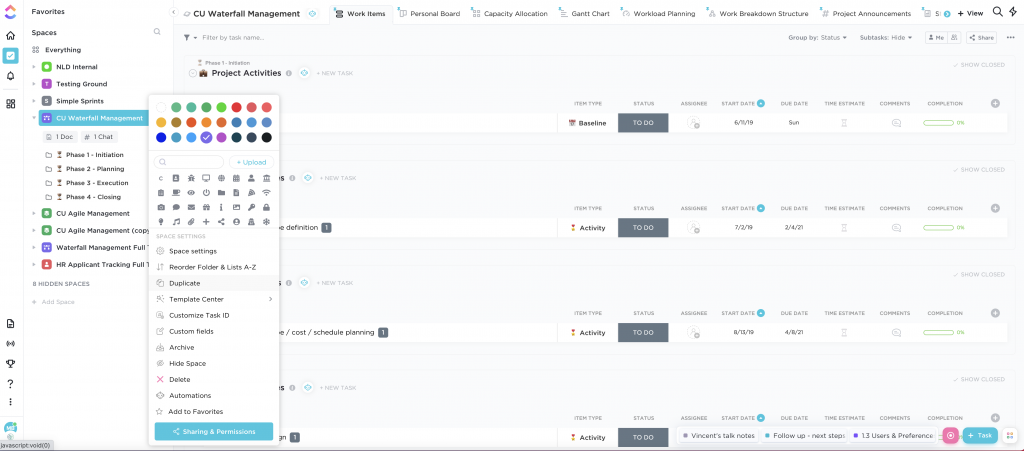Viewport: 1024px width, 451px height.
Task: Pick the bug icon for the space
Action: point(191,178)
